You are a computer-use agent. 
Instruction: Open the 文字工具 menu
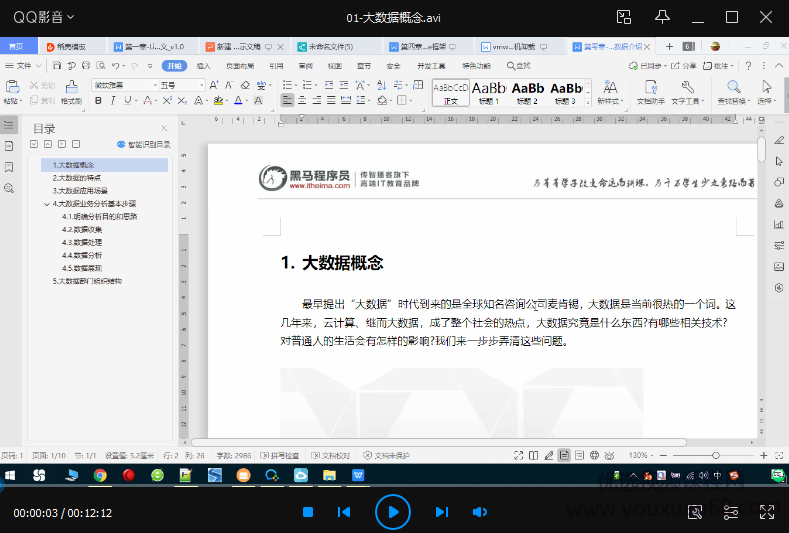click(687, 92)
